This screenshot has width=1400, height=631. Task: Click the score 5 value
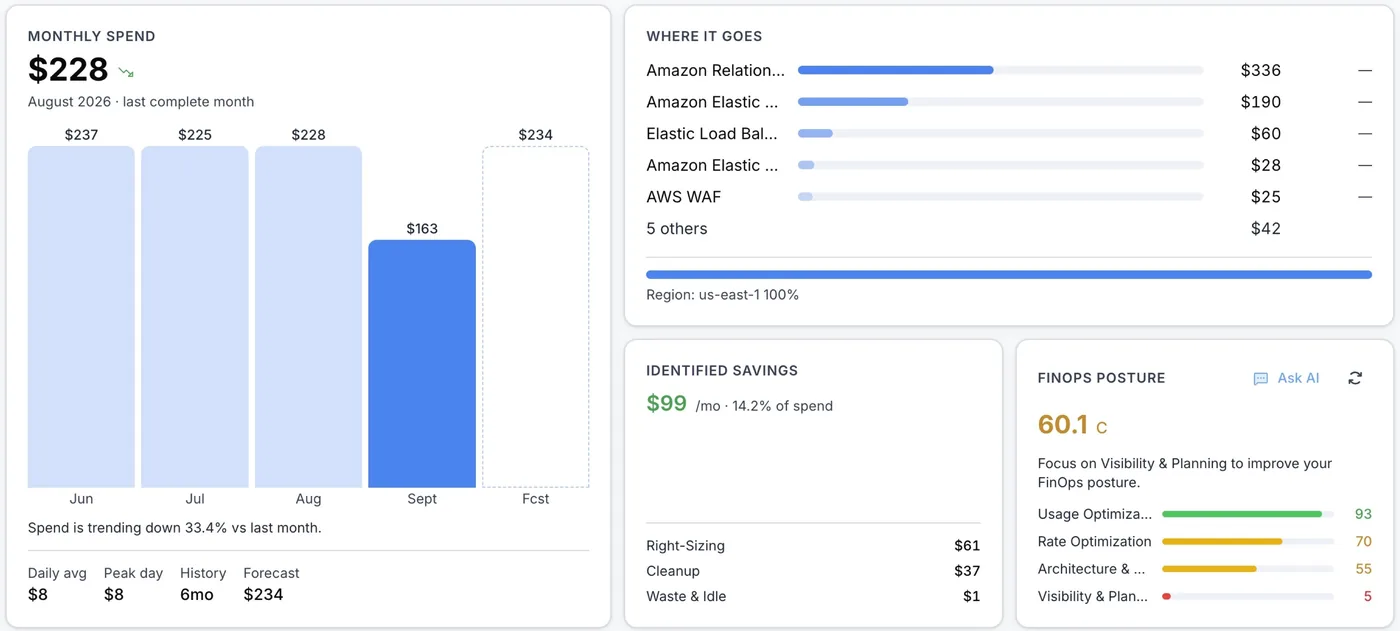[x=1367, y=596]
